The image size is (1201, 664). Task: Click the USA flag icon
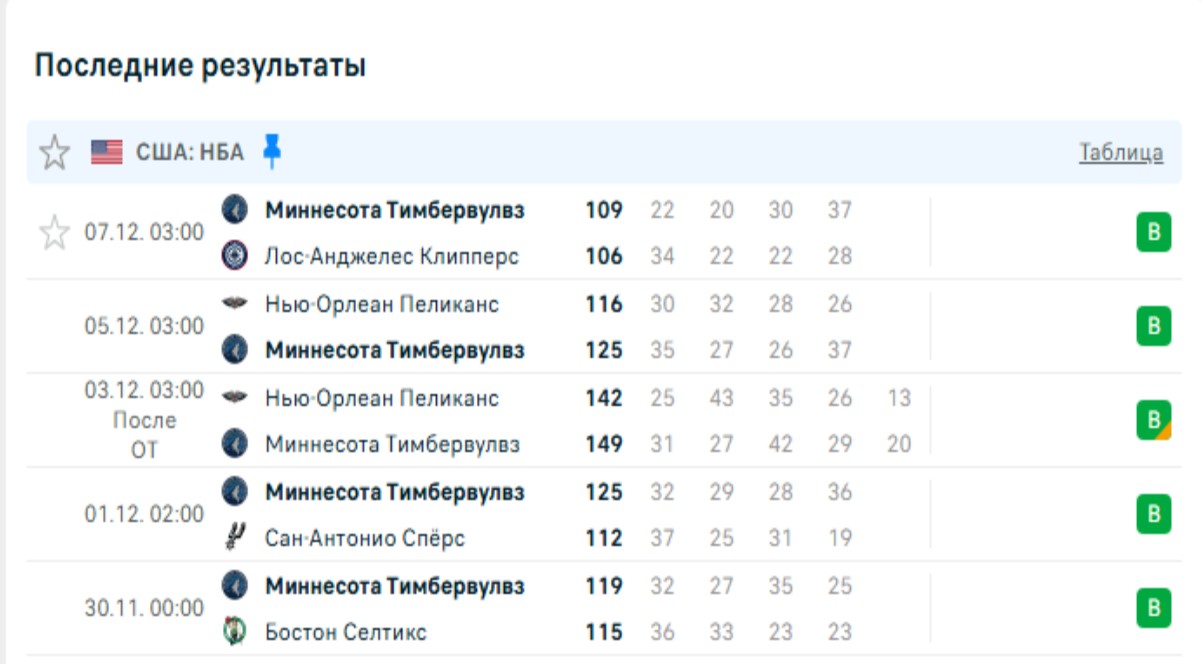pyautogui.click(x=106, y=153)
